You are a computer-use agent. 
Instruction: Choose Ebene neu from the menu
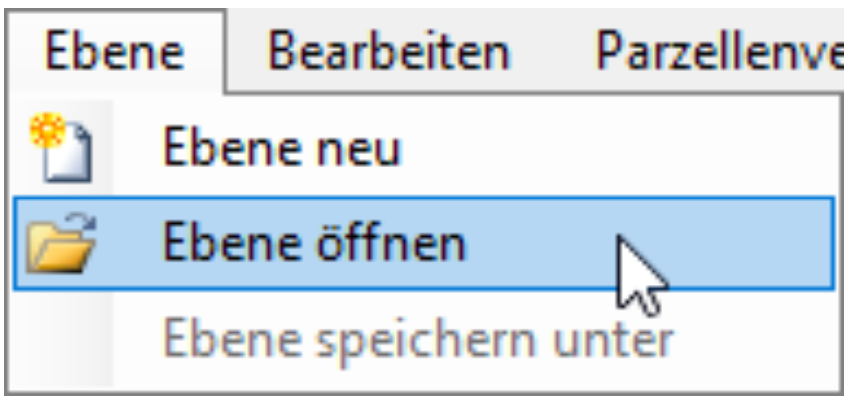click(282, 149)
